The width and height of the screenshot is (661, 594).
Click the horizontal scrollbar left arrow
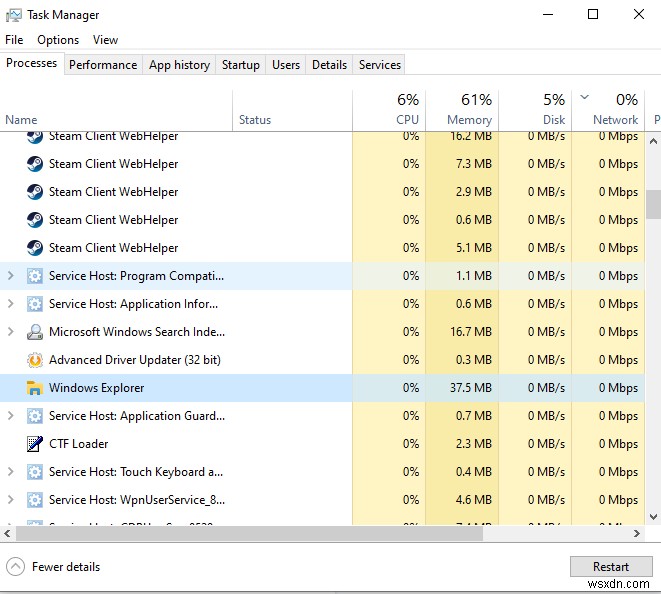point(7,534)
